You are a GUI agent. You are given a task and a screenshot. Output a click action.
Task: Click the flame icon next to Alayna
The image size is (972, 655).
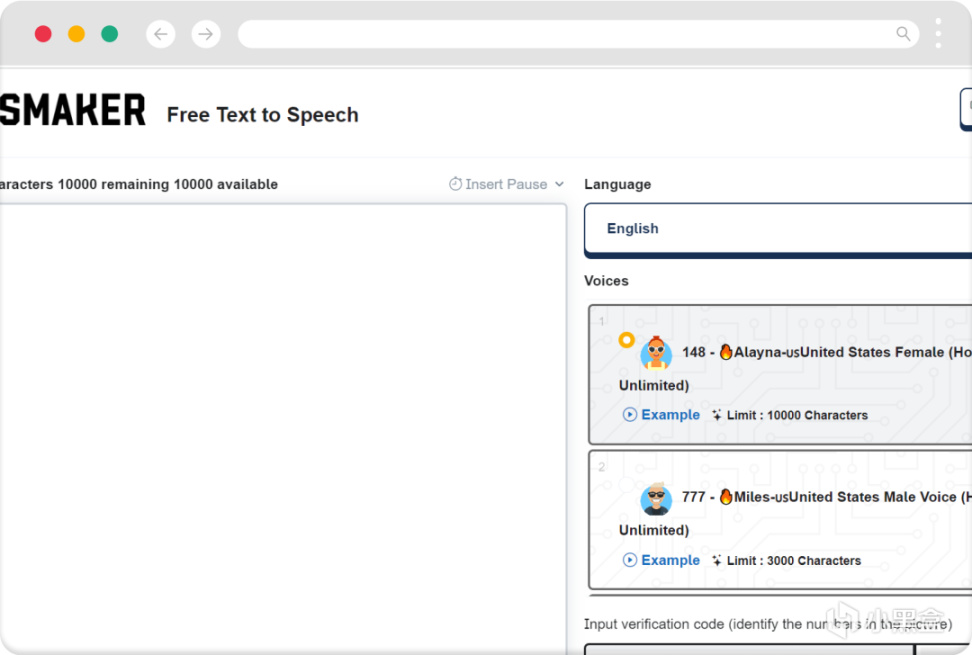pyautogui.click(x=726, y=352)
